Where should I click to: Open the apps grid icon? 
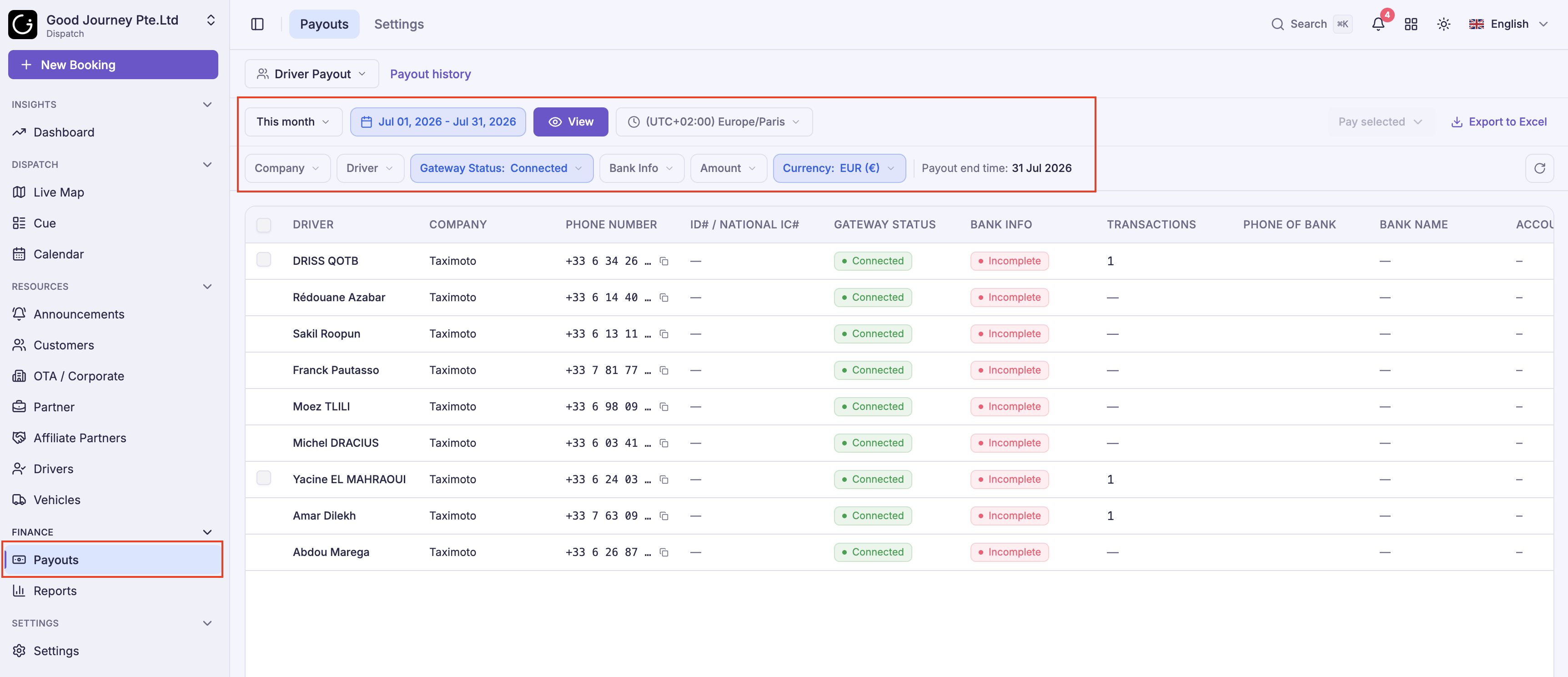click(1411, 25)
